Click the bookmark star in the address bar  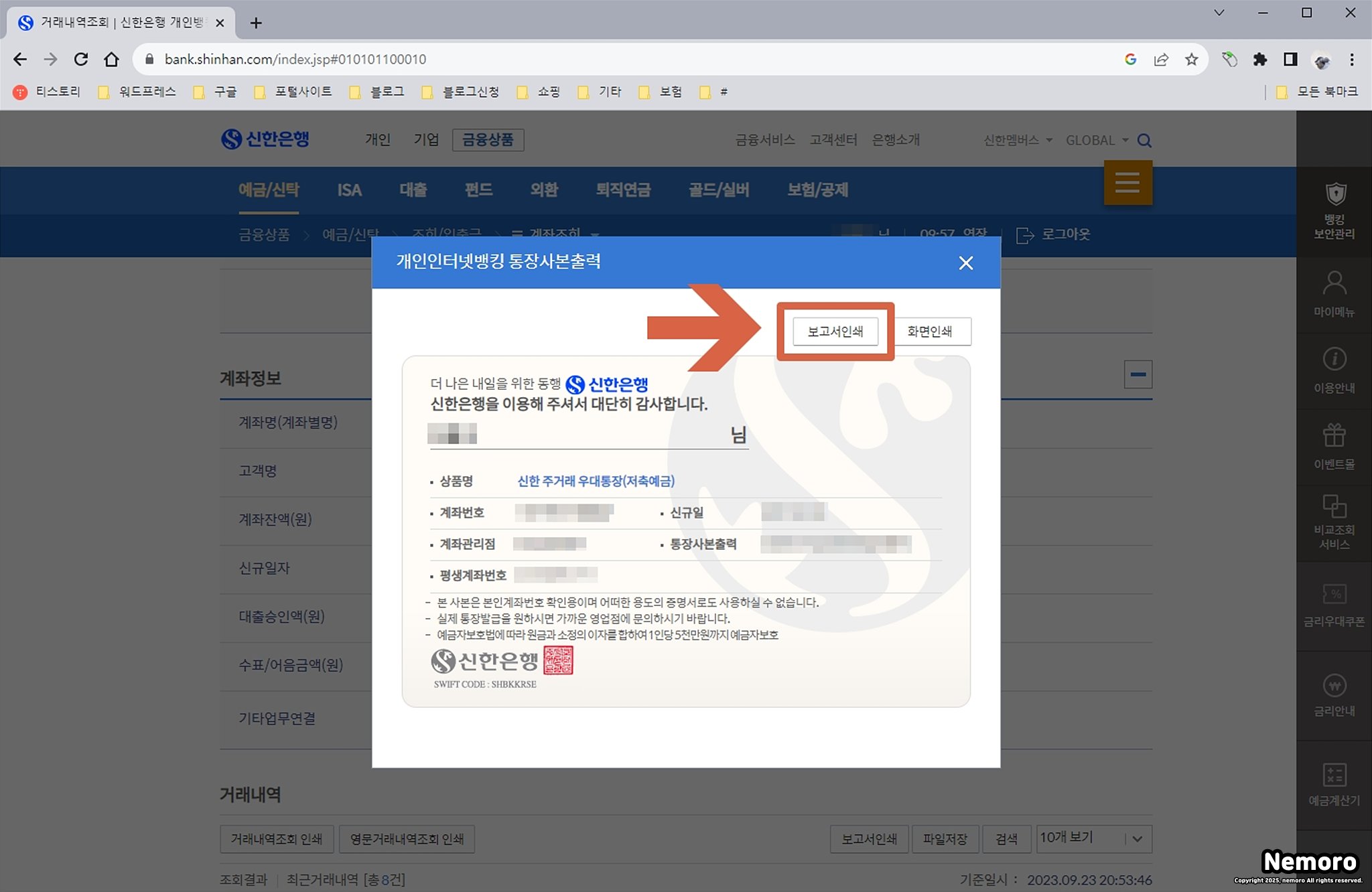[1191, 60]
